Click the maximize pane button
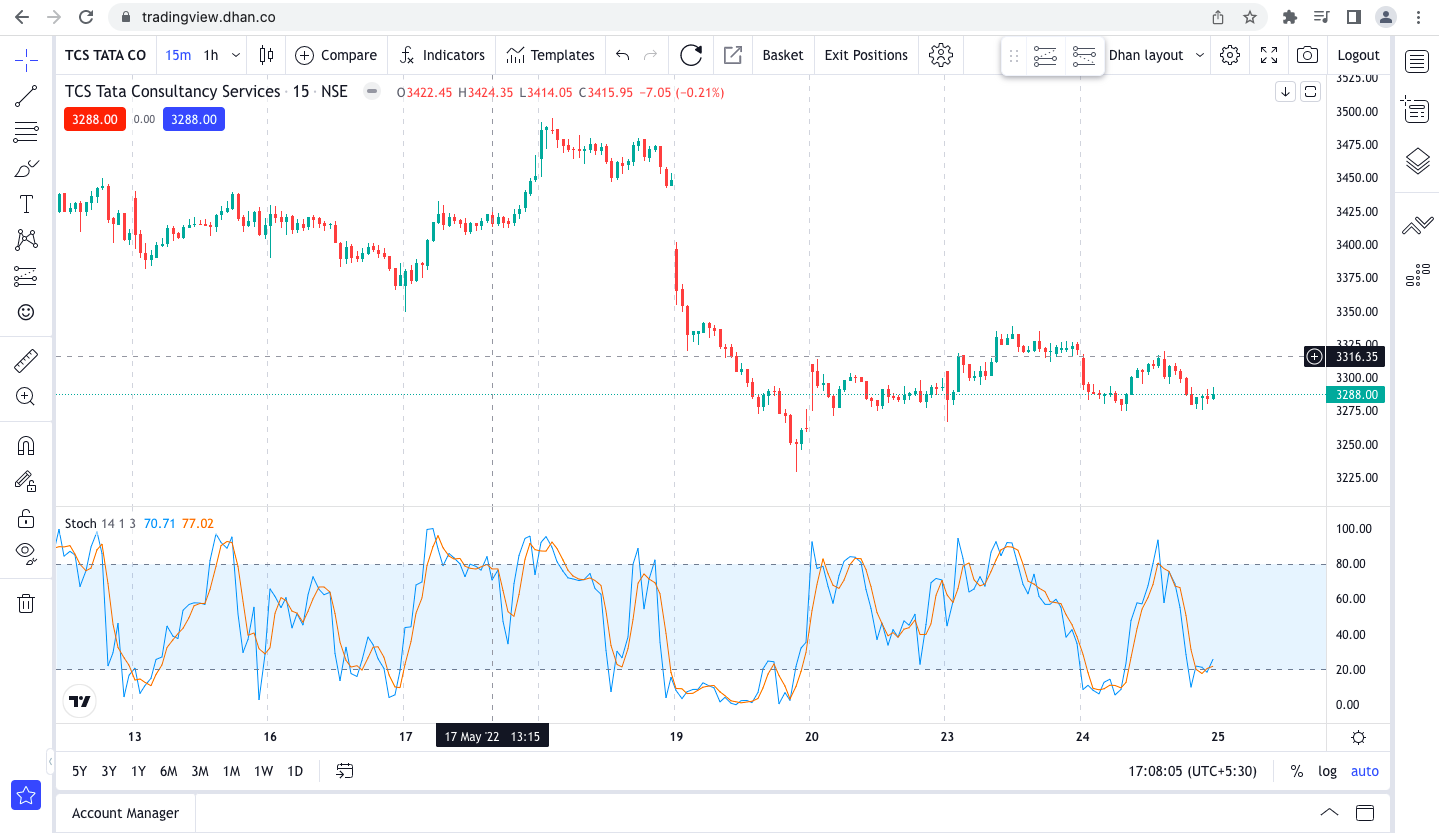The height and width of the screenshot is (833, 1439). [x=1310, y=92]
